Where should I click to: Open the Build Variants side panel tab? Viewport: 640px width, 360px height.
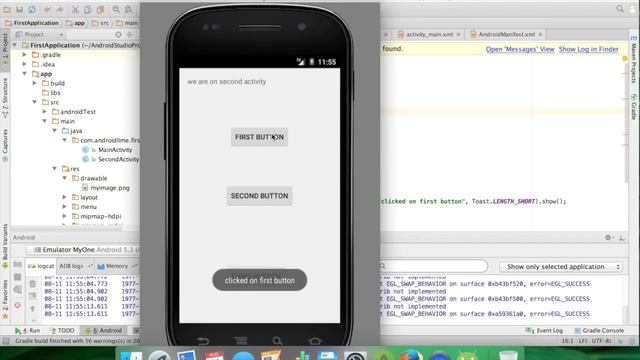pyautogui.click(x=5, y=245)
